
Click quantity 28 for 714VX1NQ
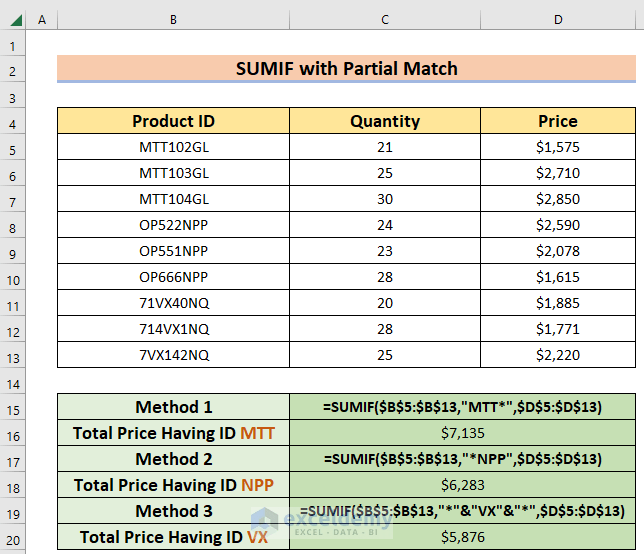(385, 329)
